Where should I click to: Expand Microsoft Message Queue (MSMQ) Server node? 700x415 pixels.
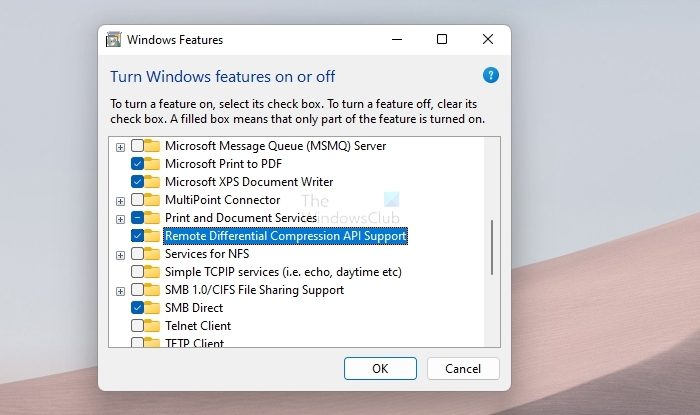tap(120, 147)
